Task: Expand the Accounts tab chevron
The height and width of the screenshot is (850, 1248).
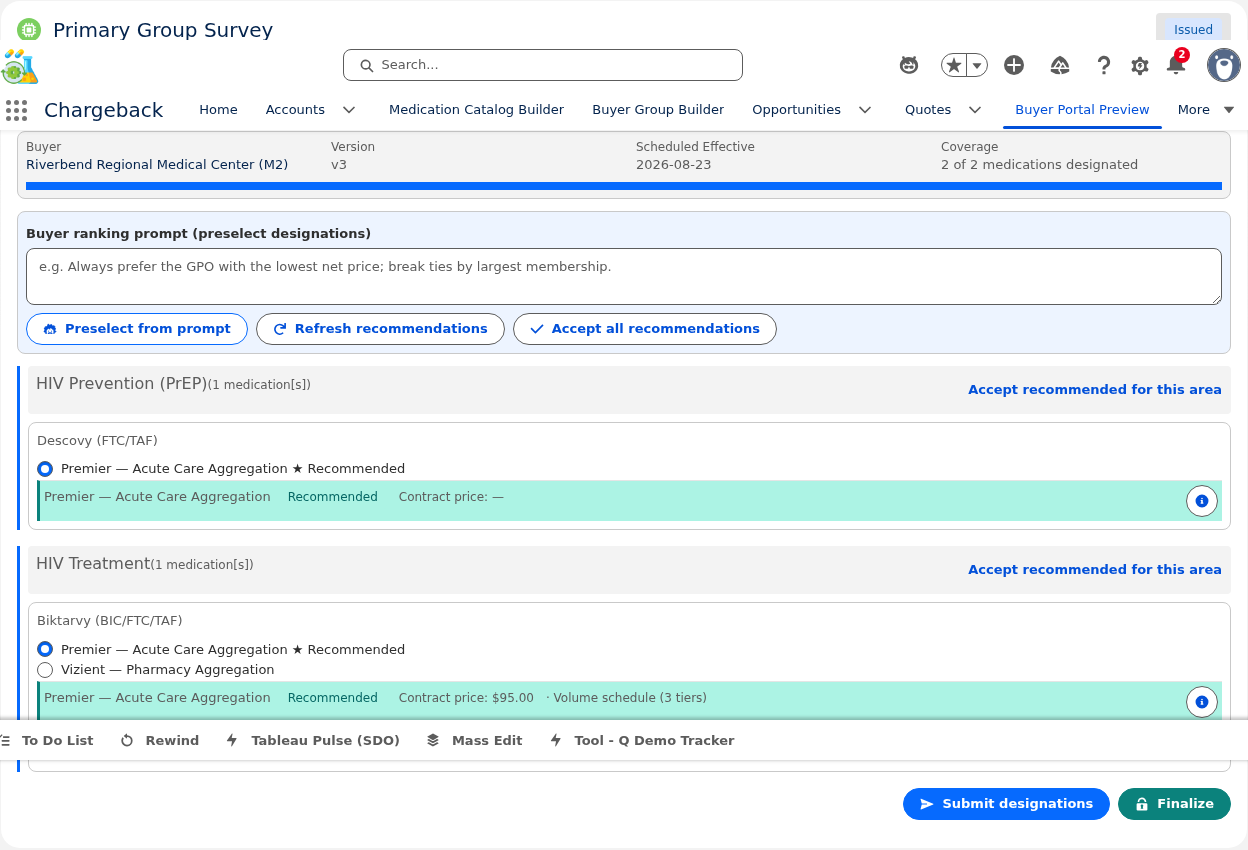Action: point(349,110)
